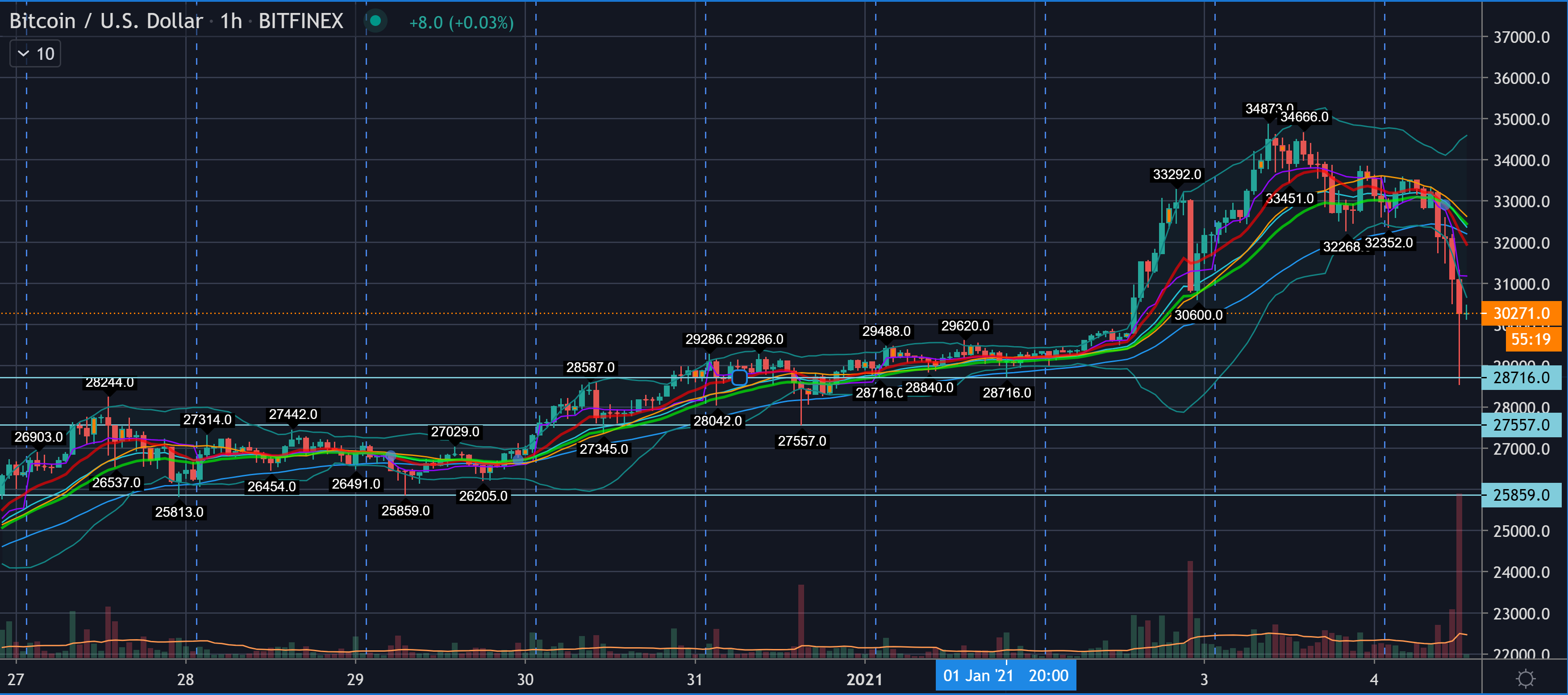Click the 2021 label on the time axis
The height and width of the screenshot is (695, 1568).
point(864,679)
